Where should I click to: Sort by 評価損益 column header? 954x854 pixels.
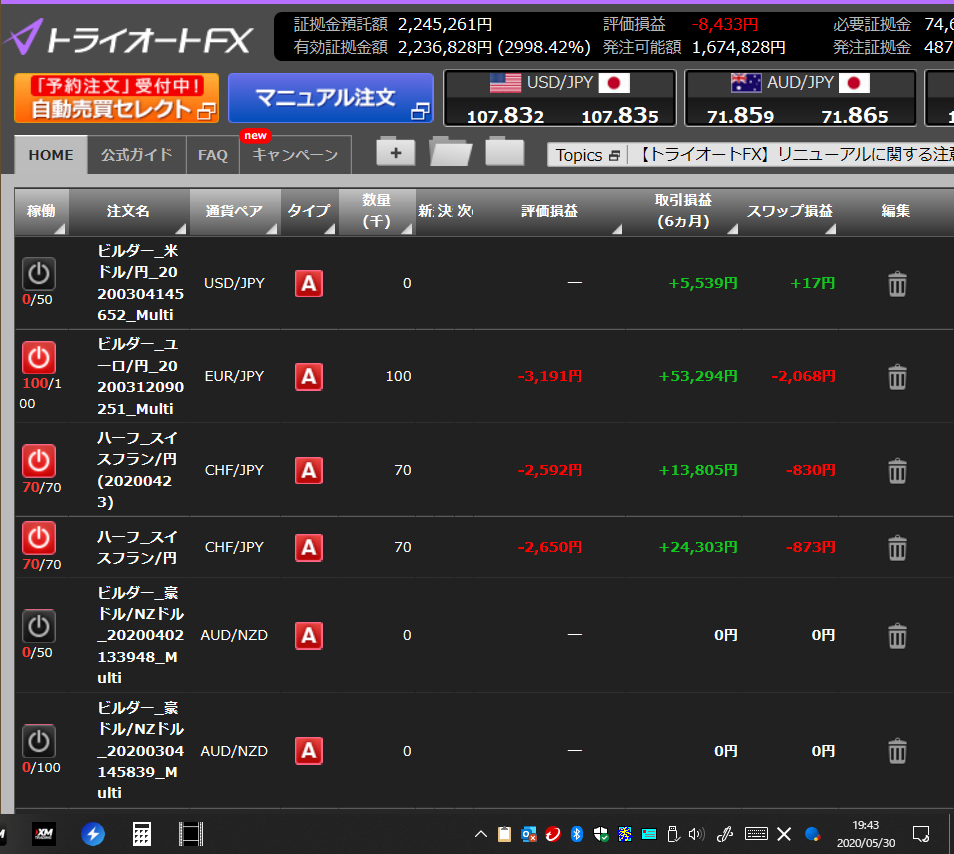point(549,211)
